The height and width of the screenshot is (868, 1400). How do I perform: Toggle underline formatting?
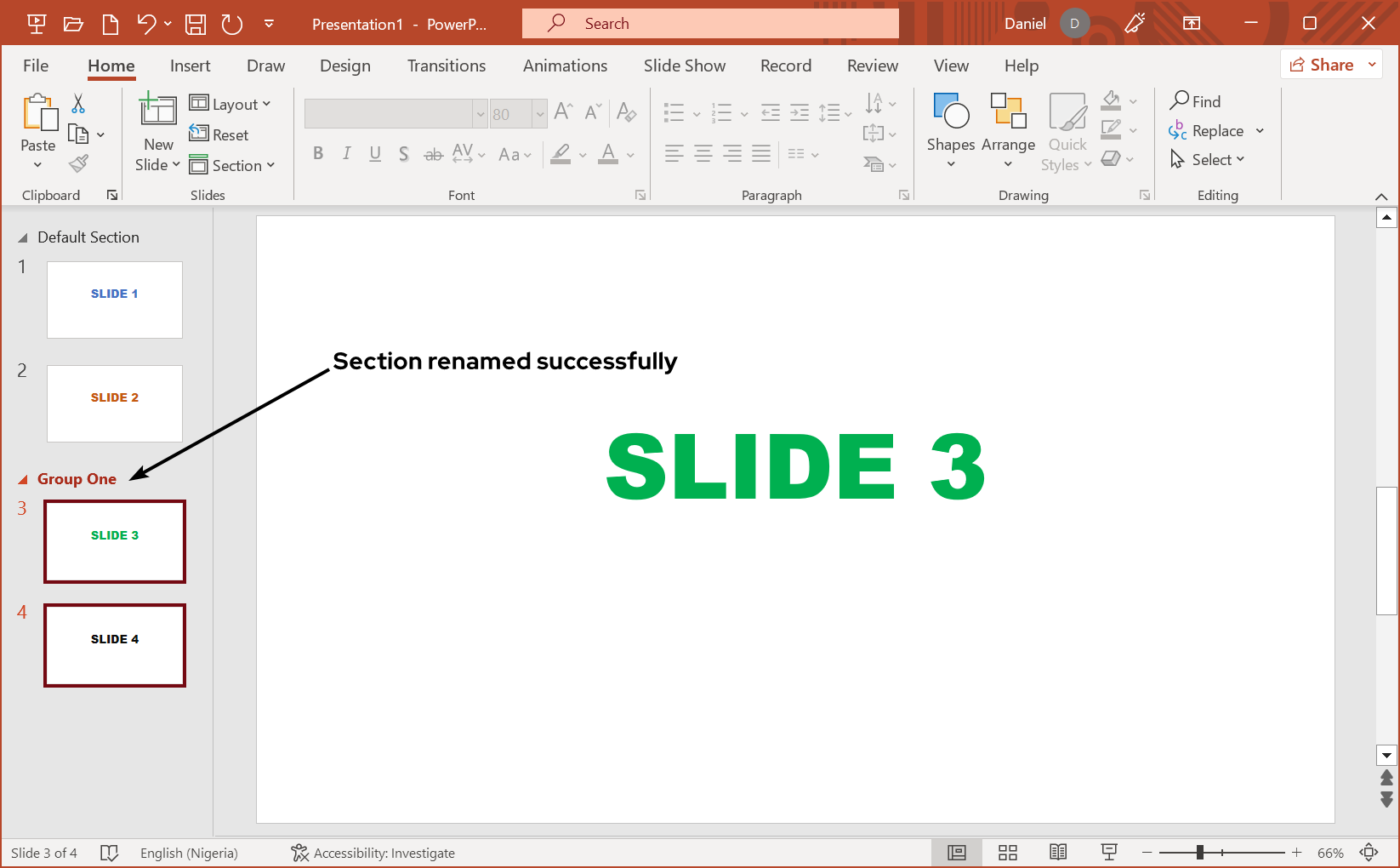[x=375, y=153]
